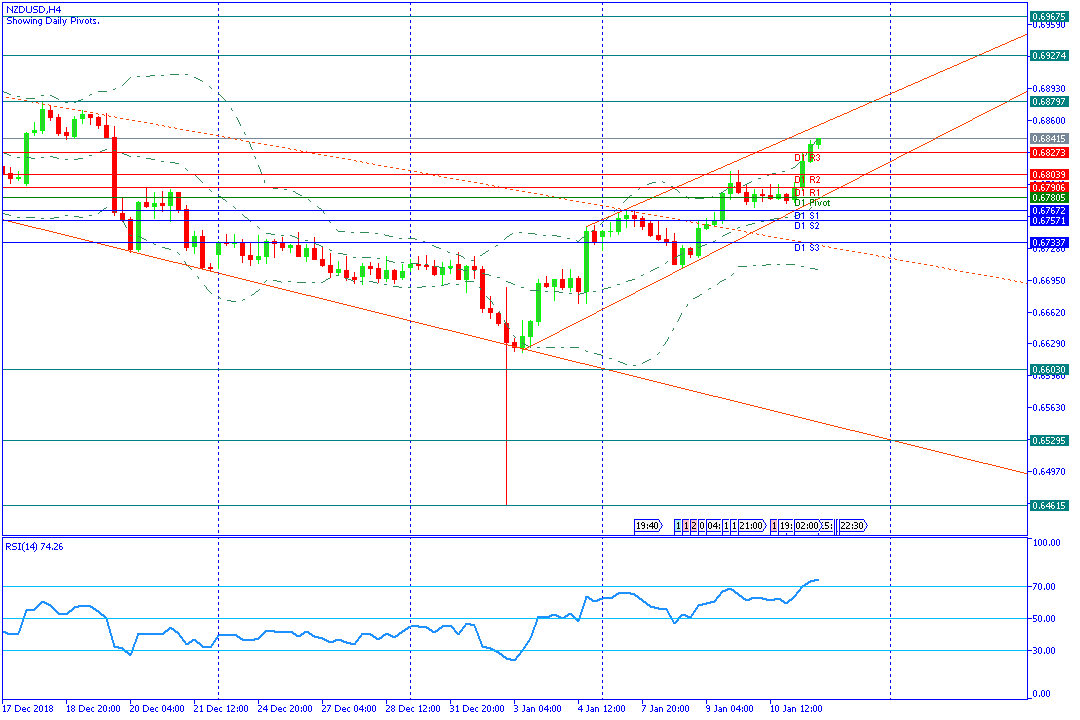Image resolution: width=1080 pixels, height=720 pixels.
Task: Click the red 0.68273 price label
Action: [1049, 152]
